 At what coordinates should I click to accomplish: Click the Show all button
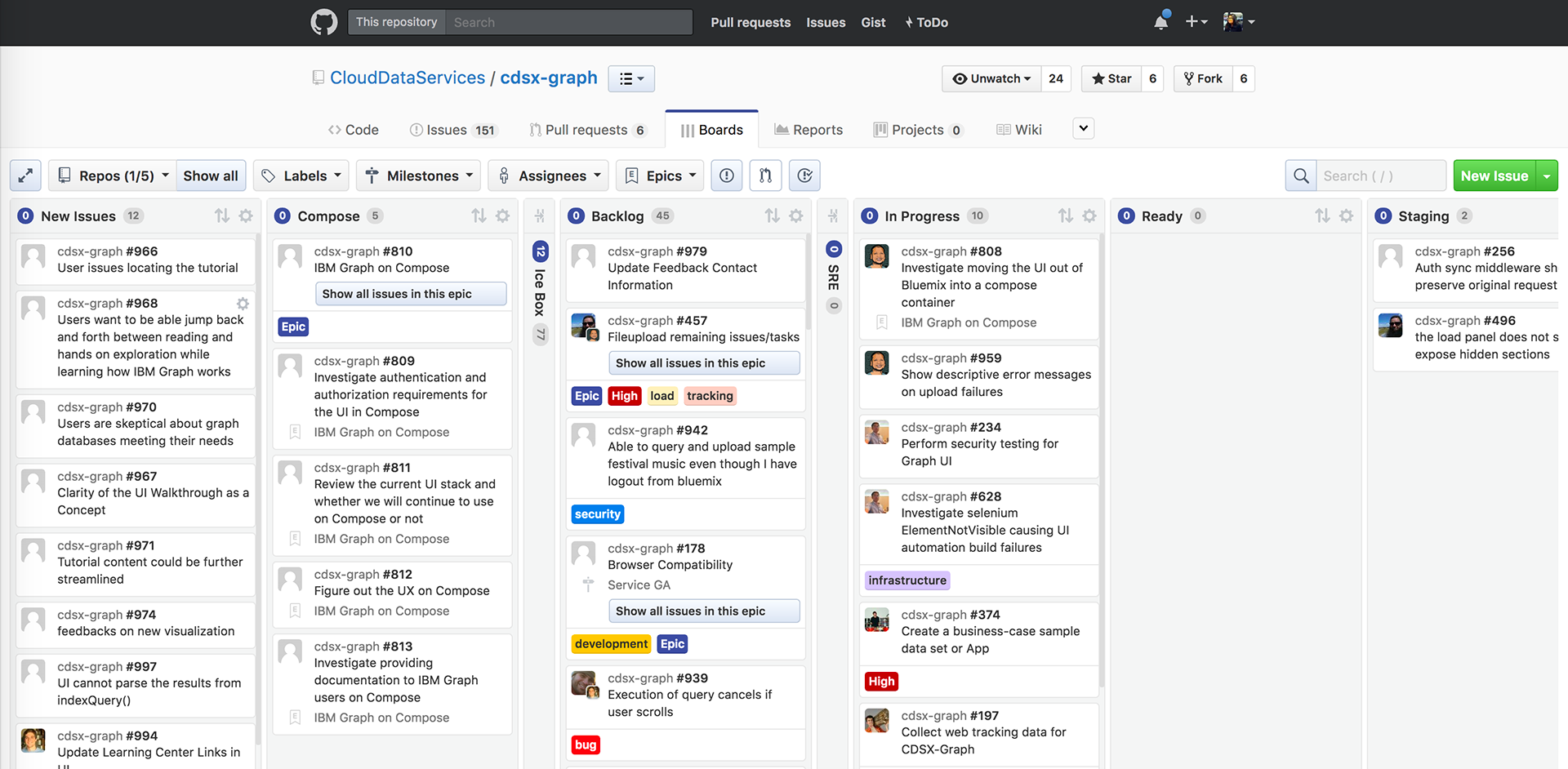[x=211, y=176]
